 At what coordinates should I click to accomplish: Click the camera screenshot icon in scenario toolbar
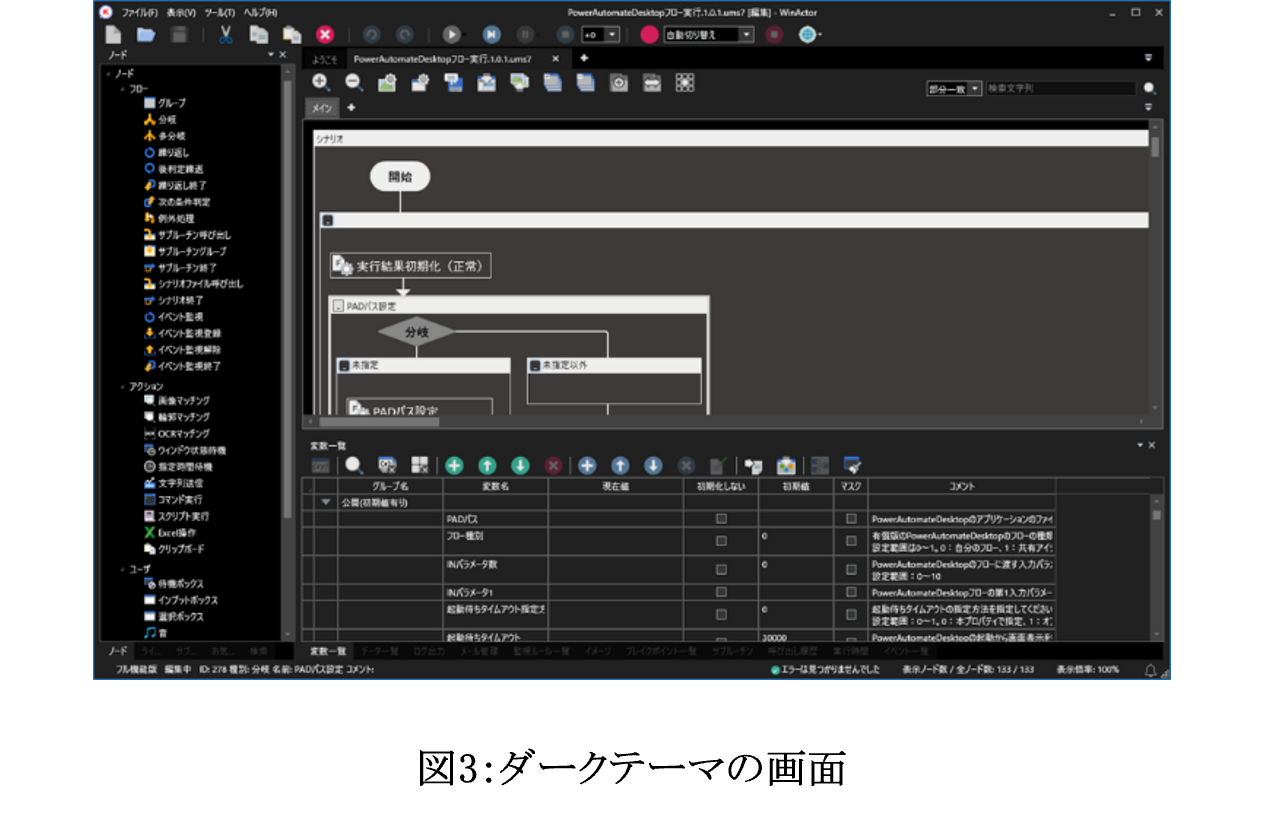pos(619,83)
